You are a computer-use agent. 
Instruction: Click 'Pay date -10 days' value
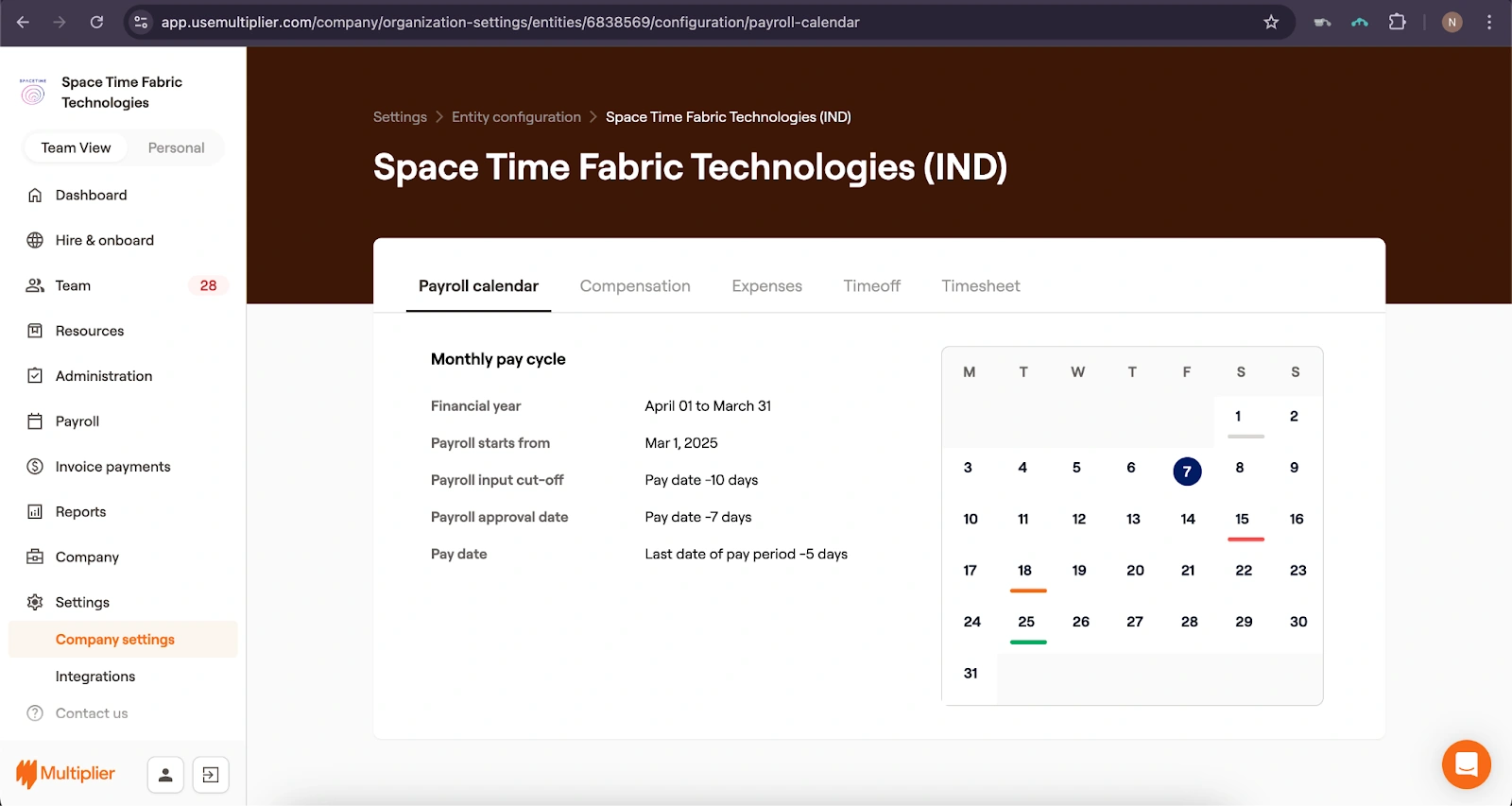click(x=701, y=480)
